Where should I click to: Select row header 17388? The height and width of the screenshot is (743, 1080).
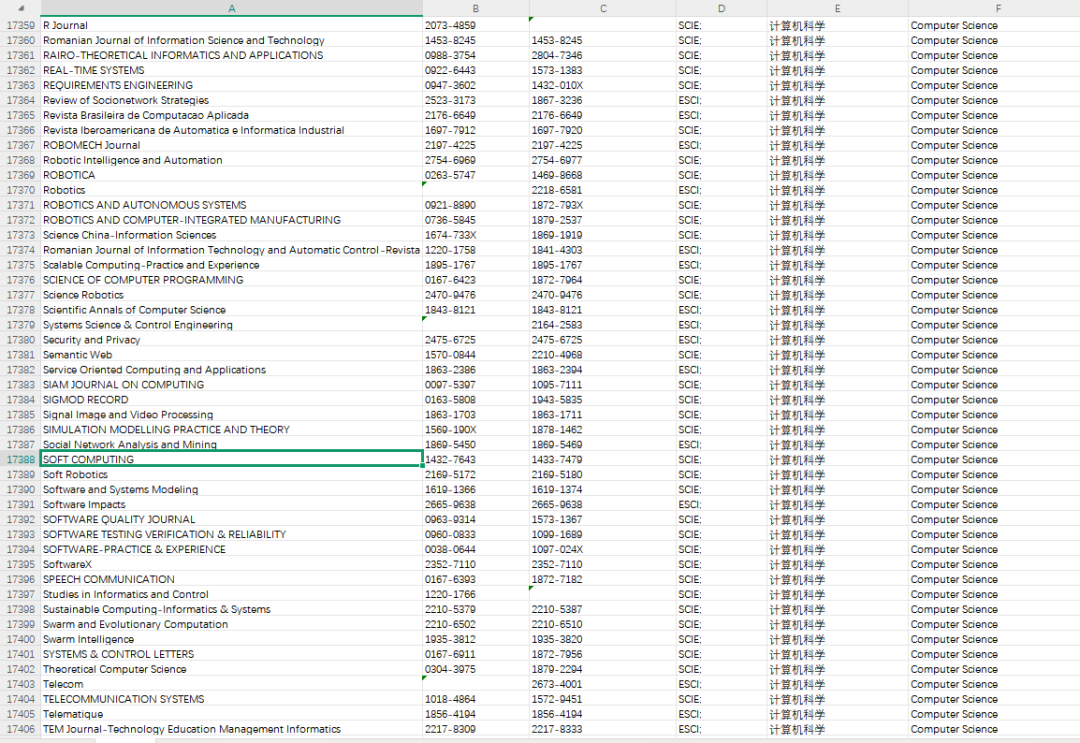pyautogui.click(x=20, y=459)
